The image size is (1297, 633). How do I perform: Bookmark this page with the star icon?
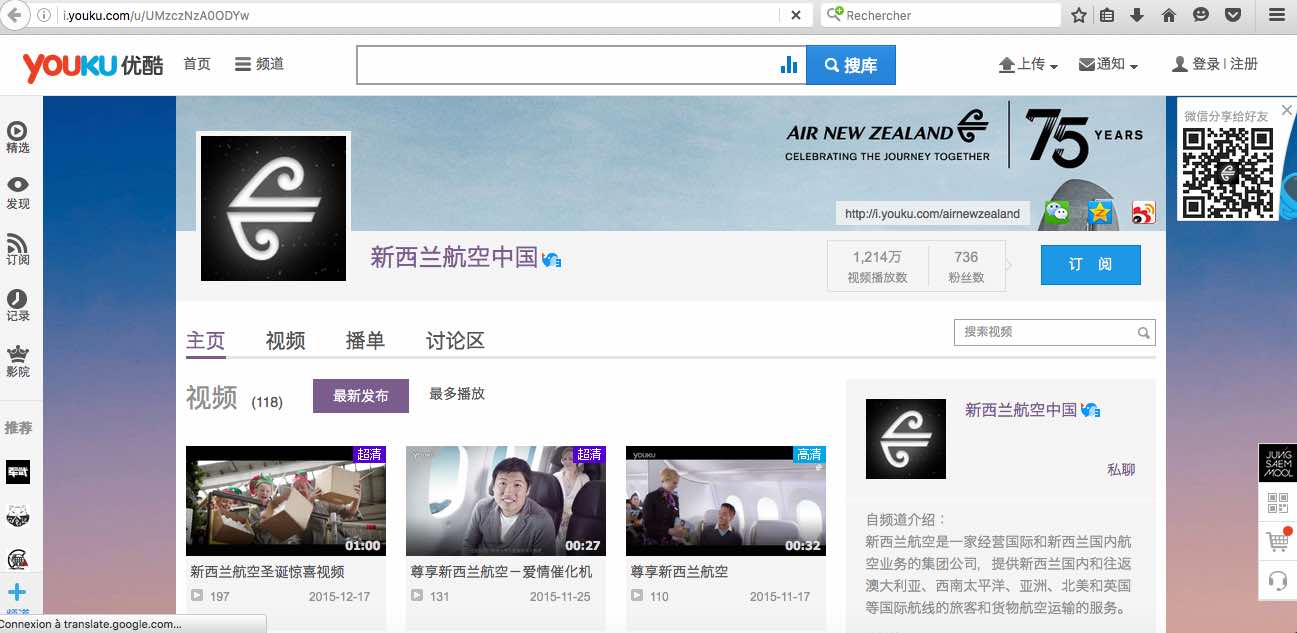coord(1079,15)
